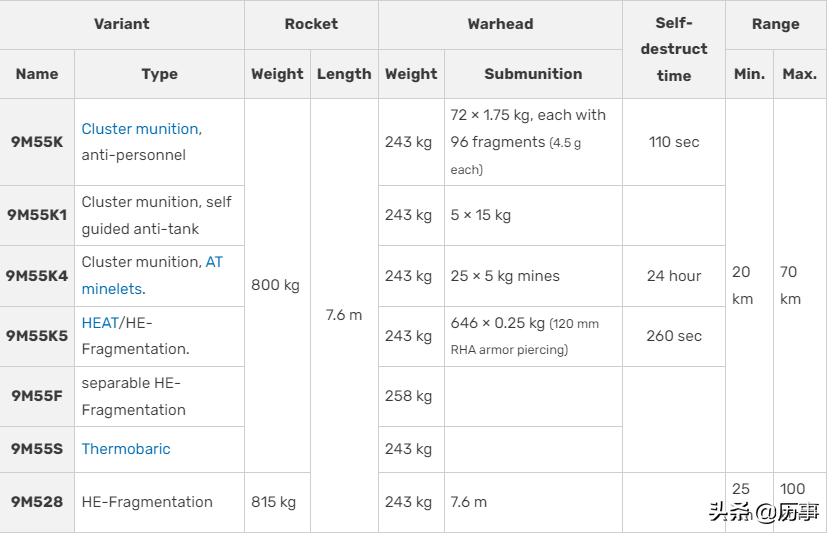The height and width of the screenshot is (538, 835).
Task: Open the Cluster munition link for 9M55K
Action: pos(140,129)
